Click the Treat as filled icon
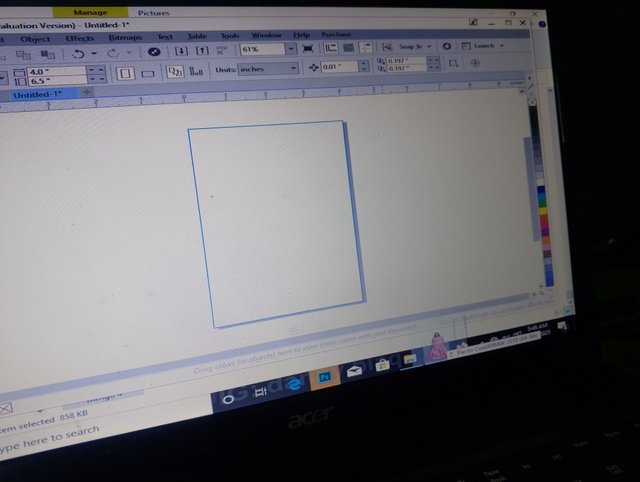This screenshot has width=640, height=482. [x=453, y=64]
